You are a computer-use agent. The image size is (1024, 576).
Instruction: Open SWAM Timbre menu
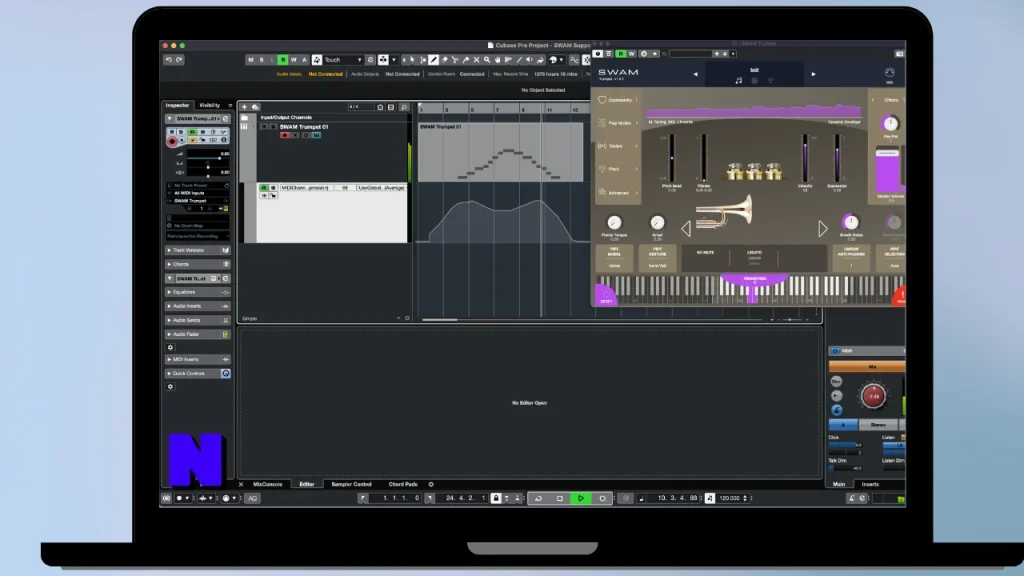(618, 146)
